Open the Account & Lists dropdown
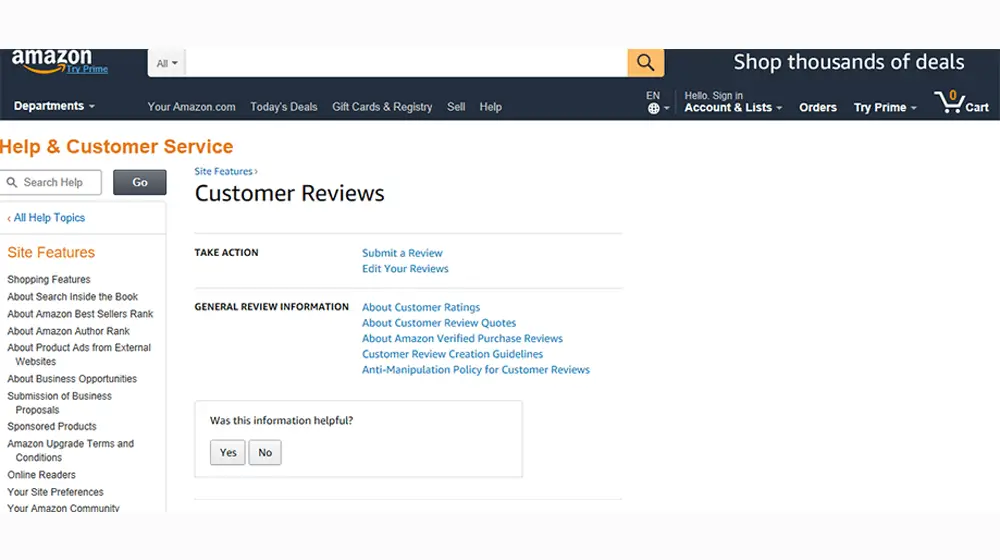This screenshot has height=560, width=1000. pyautogui.click(x=733, y=108)
